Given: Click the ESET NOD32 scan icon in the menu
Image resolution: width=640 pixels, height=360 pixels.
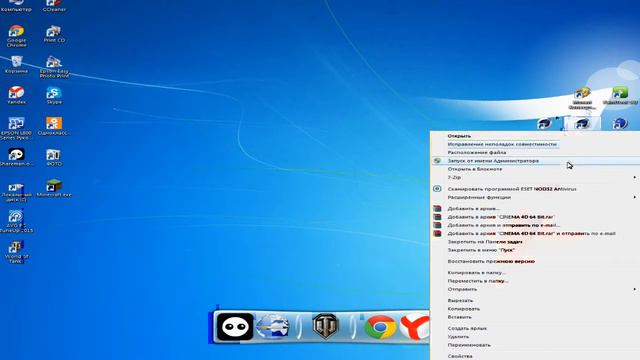Looking at the screenshot, I should (x=437, y=189).
